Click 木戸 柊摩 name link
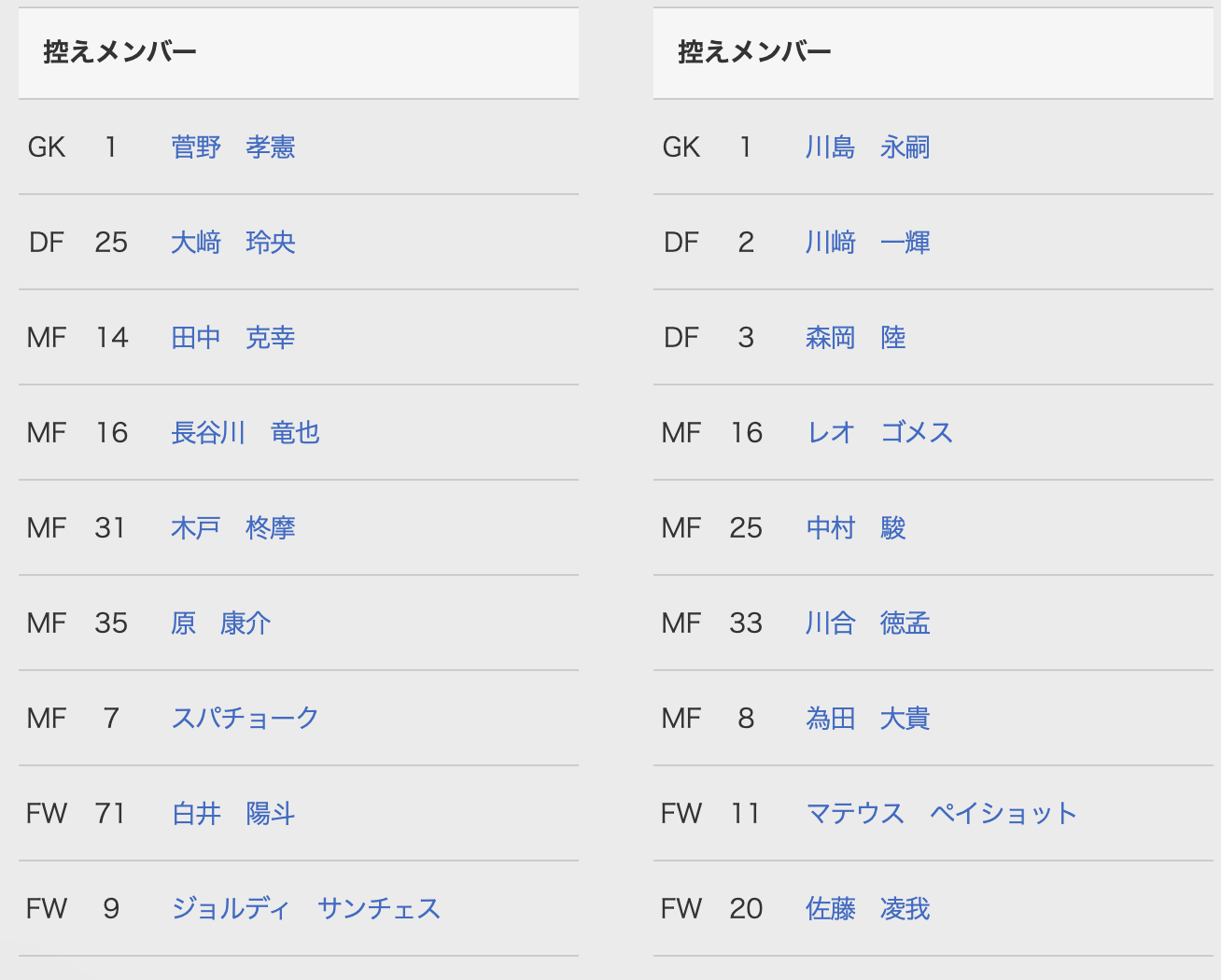The image size is (1221, 980). click(232, 528)
